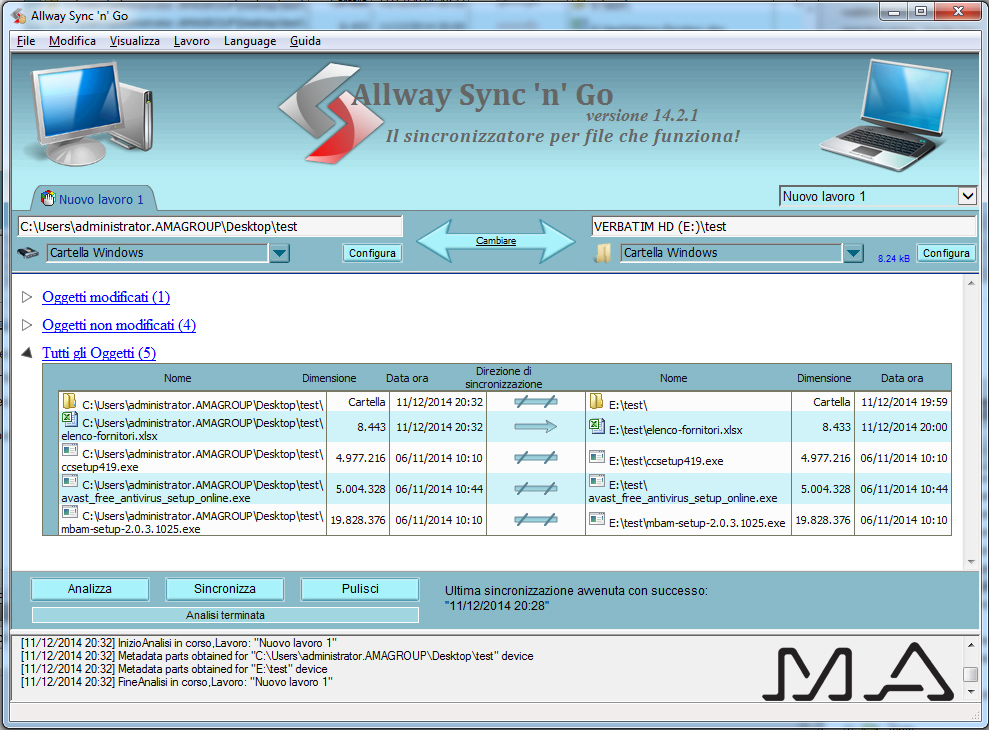The height and width of the screenshot is (730, 989).
Task: Click no-sync direction icon in test folder row
Action: click(535, 401)
